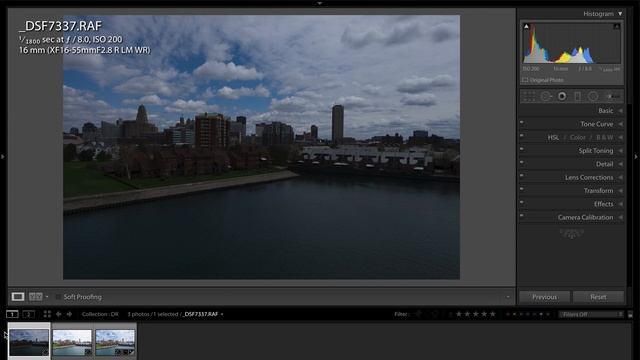Select the Radial Filter tool
Image resolution: width=640 pixels, height=360 pixels.
tap(593, 96)
